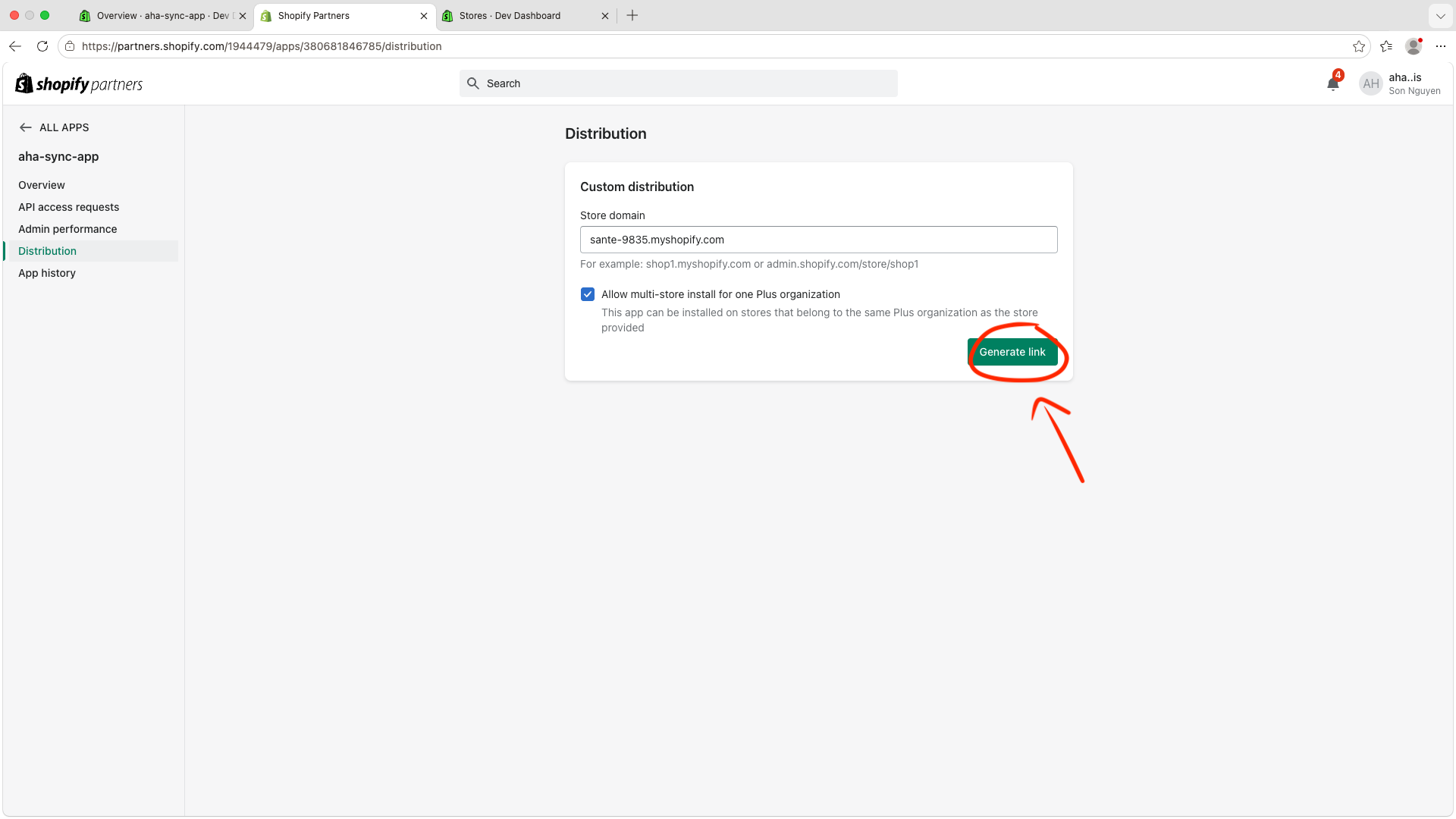Viewport: 1456px width, 819px height.
Task: Close the Overview aha-sync-app tab
Action: coord(243,15)
